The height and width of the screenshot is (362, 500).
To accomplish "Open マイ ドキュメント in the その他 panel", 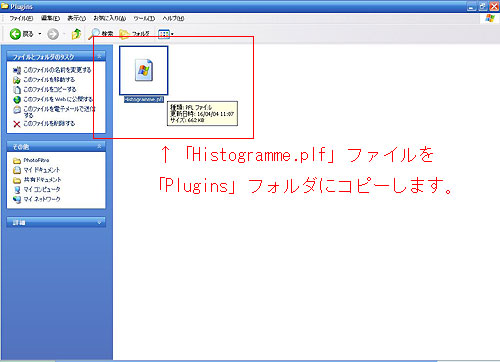I will (x=42, y=170).
